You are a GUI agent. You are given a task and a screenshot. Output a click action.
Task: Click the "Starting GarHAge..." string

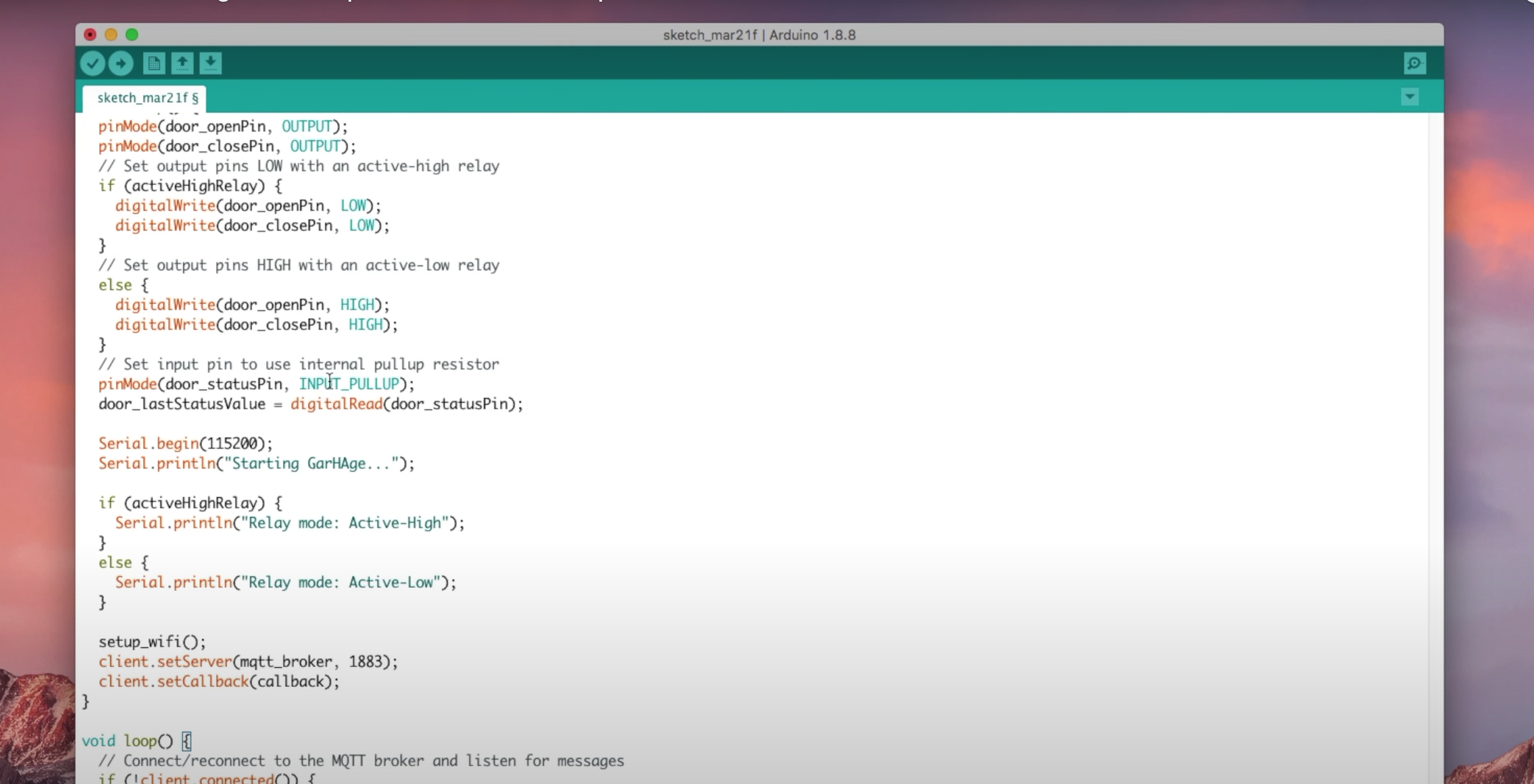[x=316, y=463]
